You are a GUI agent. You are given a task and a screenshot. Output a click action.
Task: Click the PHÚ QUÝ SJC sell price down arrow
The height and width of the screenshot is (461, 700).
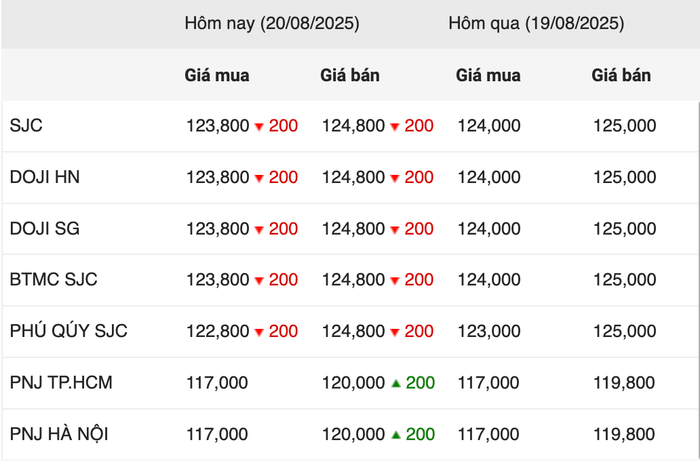tap(395, 332)
